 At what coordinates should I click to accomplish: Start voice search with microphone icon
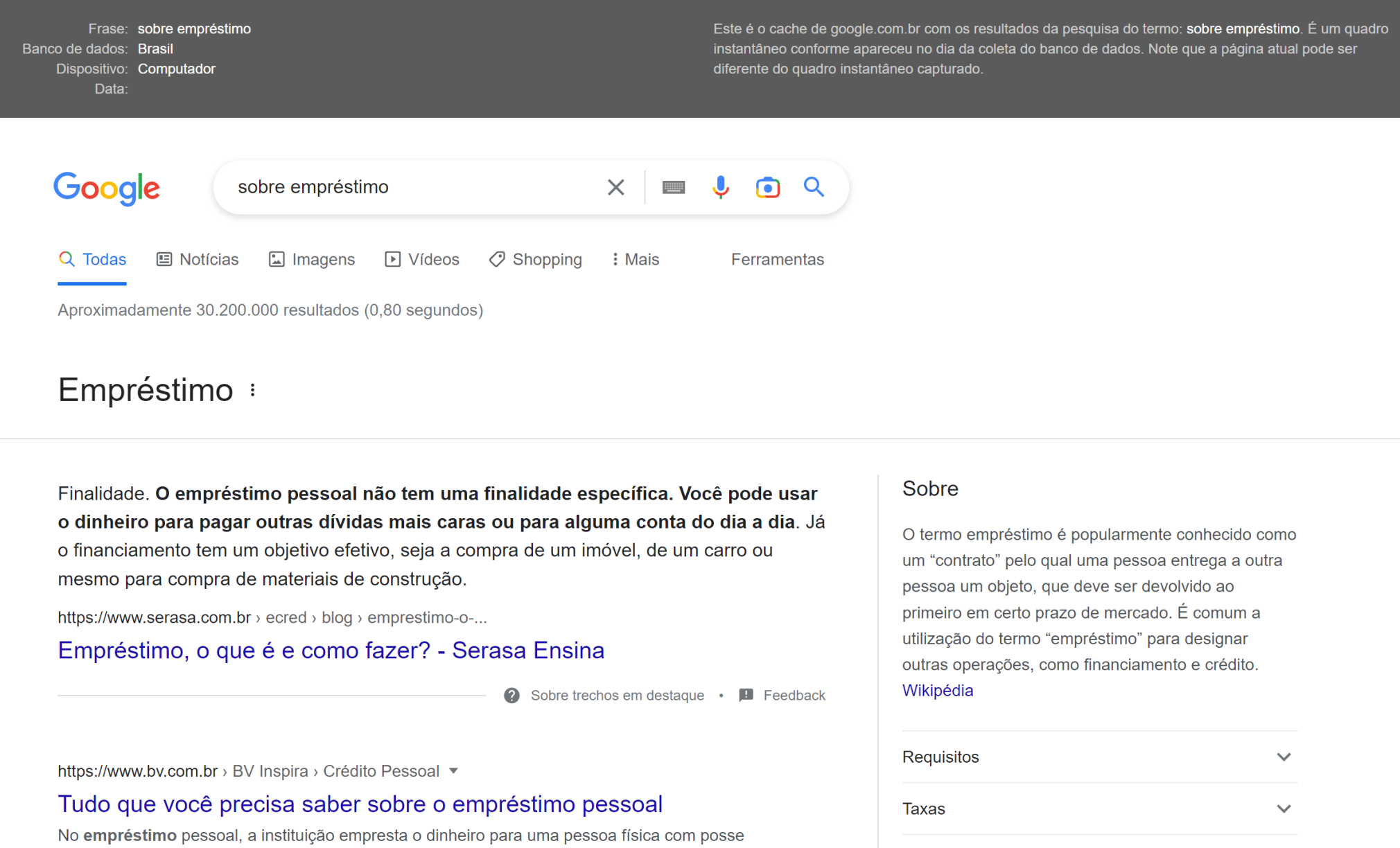[721, 187]
